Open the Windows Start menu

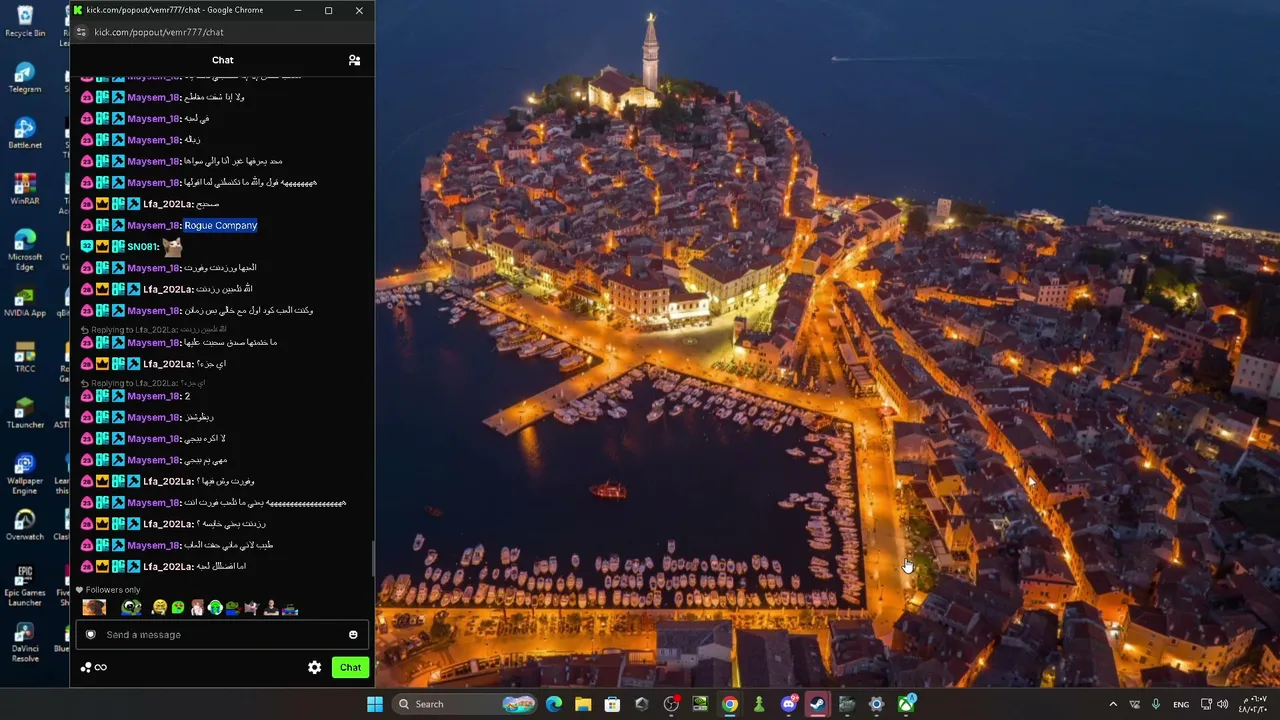click(375, 704)
